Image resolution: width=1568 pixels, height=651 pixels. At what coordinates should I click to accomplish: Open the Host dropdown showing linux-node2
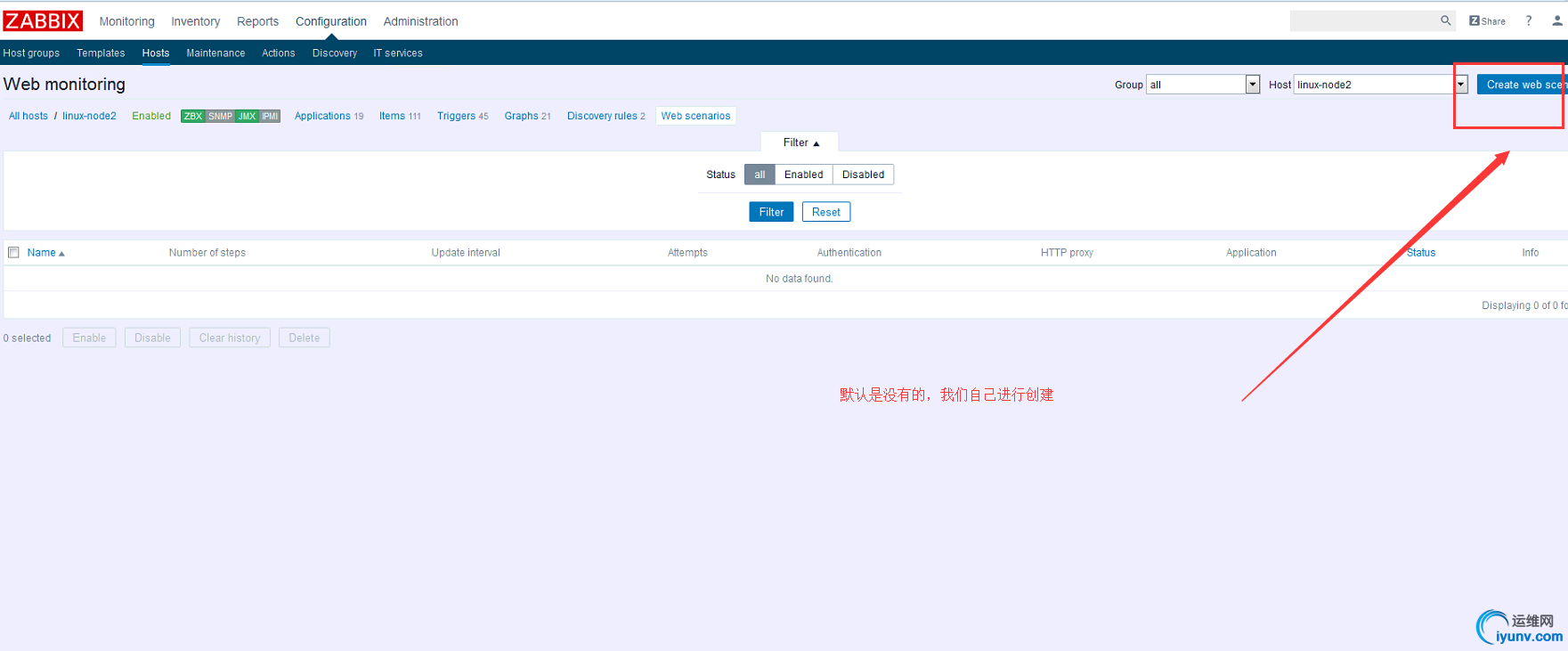(x=1380, y=85)
